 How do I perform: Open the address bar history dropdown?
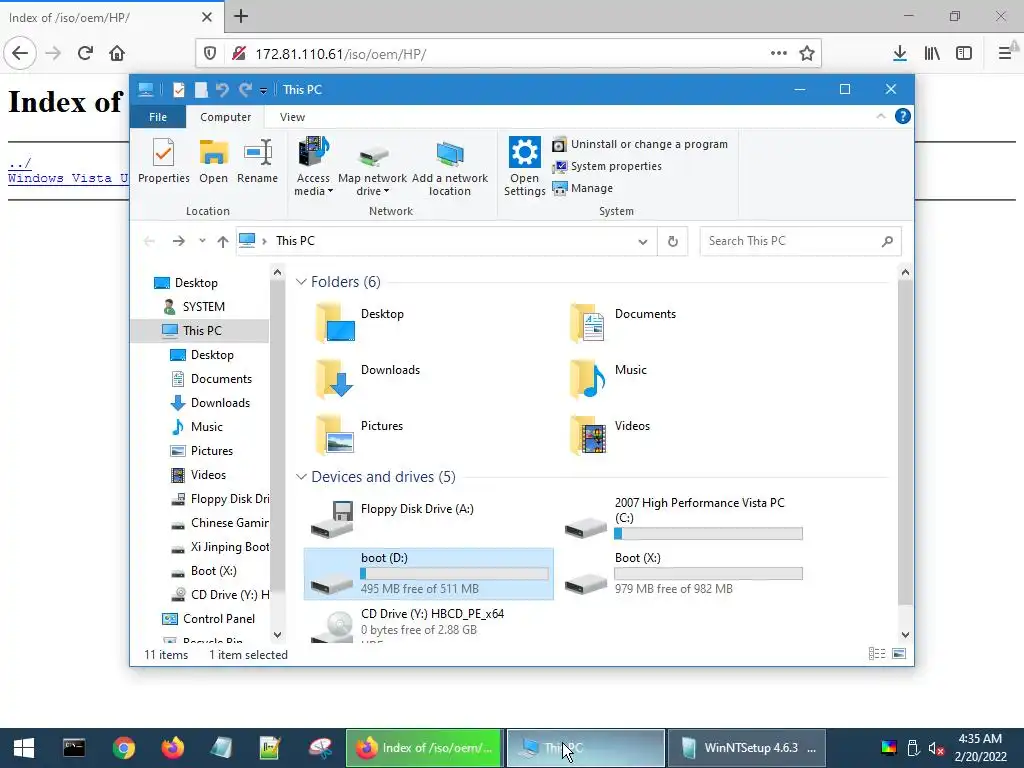coord(643,242)
